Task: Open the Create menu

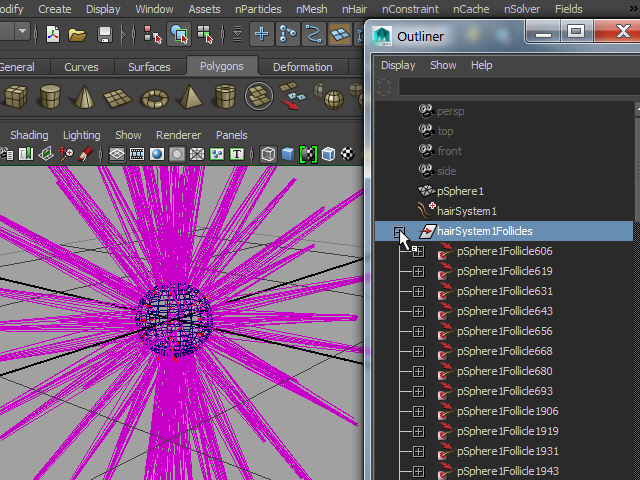Action: (x=55, y=9)
